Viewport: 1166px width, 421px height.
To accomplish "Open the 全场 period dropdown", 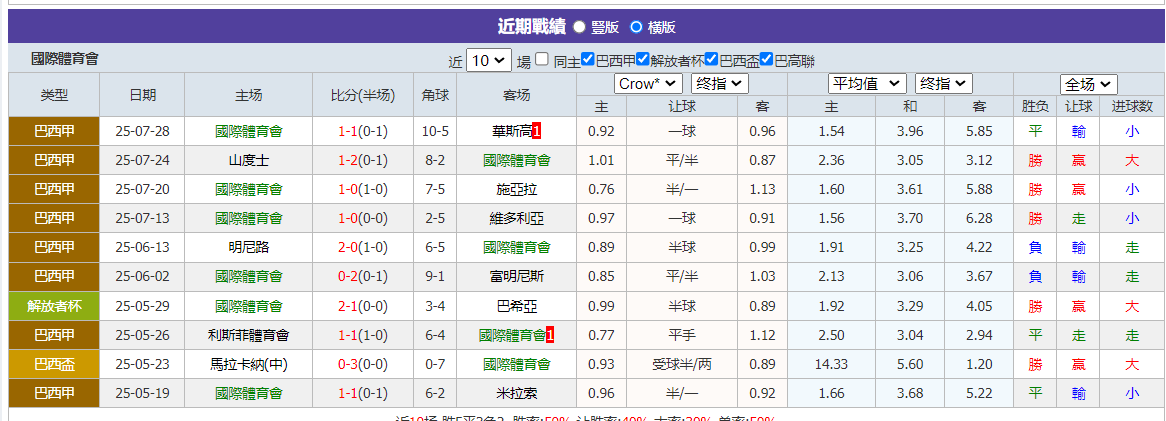I will point(1088,84).
